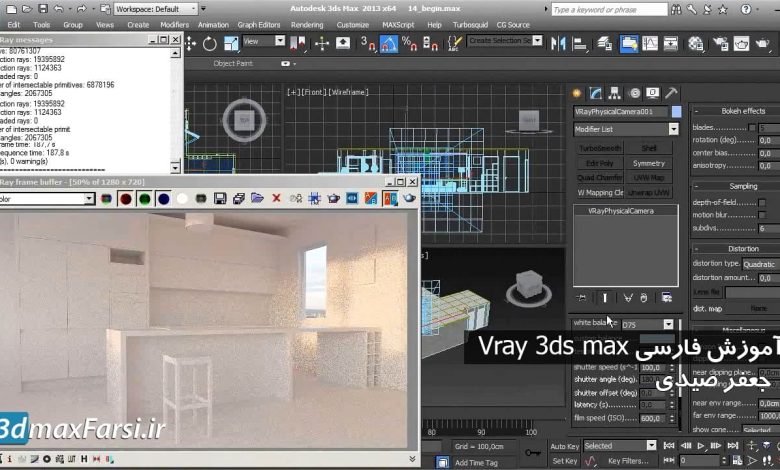Viewport: 780px width, 470px height.
Task: Open the distortion type Quadratic dropdown
Action: [761, 264]
